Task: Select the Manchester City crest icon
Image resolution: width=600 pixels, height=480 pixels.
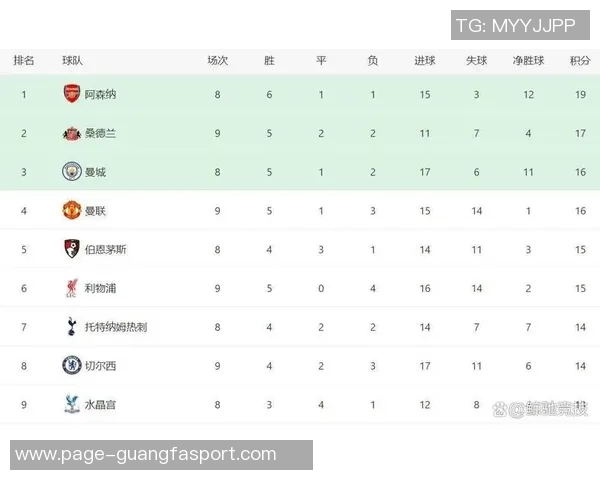Action: pyautogui.click(x=71, y=171)
